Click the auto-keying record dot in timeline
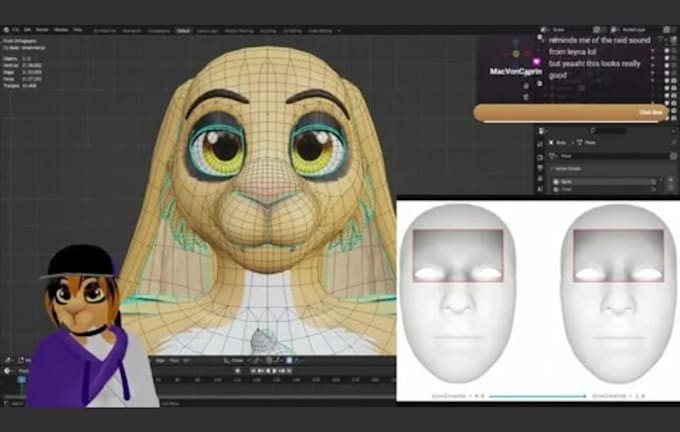This screenshot has height=432, width=680. [238, 371]
